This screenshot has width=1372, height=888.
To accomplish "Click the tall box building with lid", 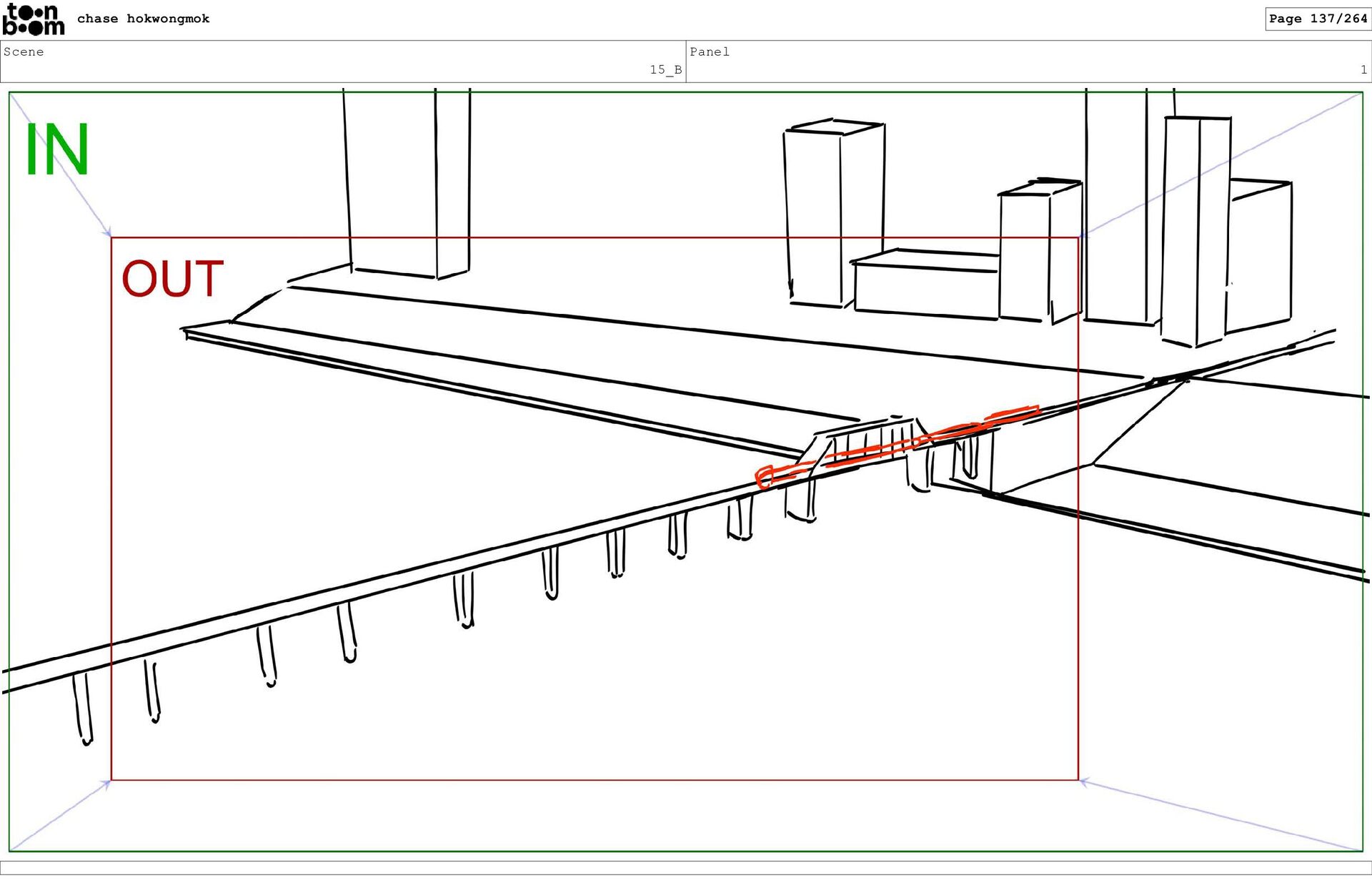I will pyautogui.click(x=832, y=214).
